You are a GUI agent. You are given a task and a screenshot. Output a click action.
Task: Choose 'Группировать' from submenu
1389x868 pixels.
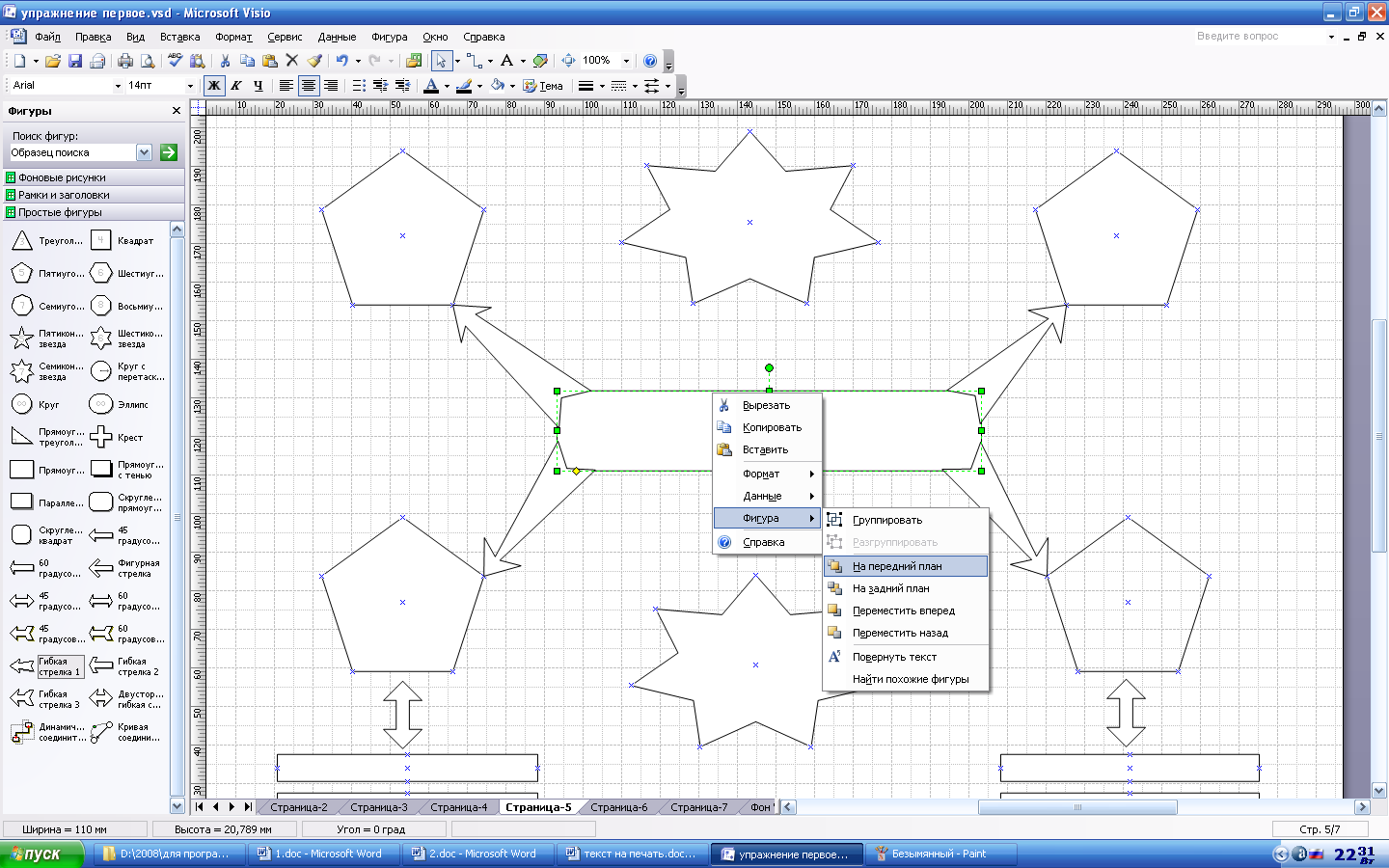point(905,520)
